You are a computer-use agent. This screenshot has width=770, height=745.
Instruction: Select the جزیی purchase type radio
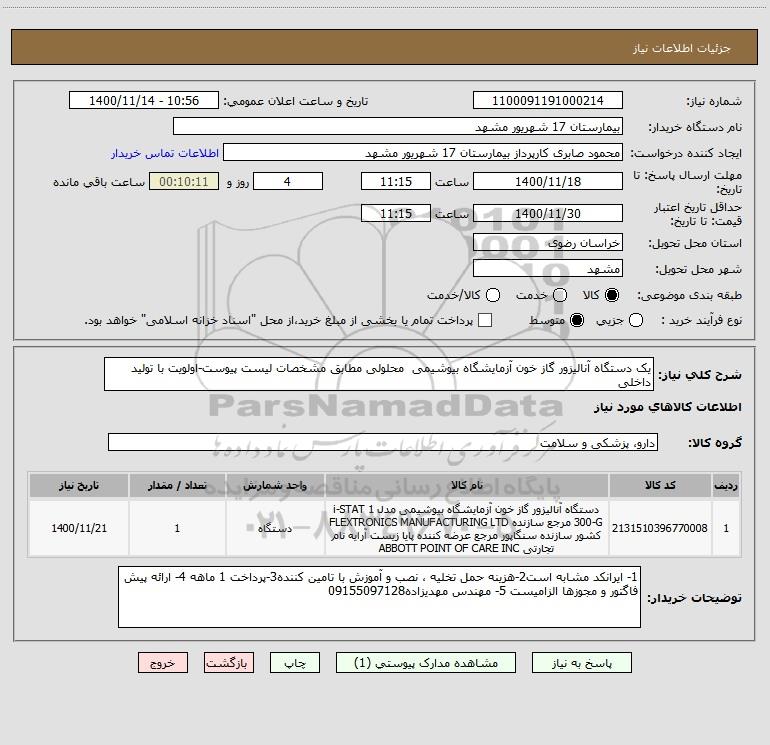point(636,320)
